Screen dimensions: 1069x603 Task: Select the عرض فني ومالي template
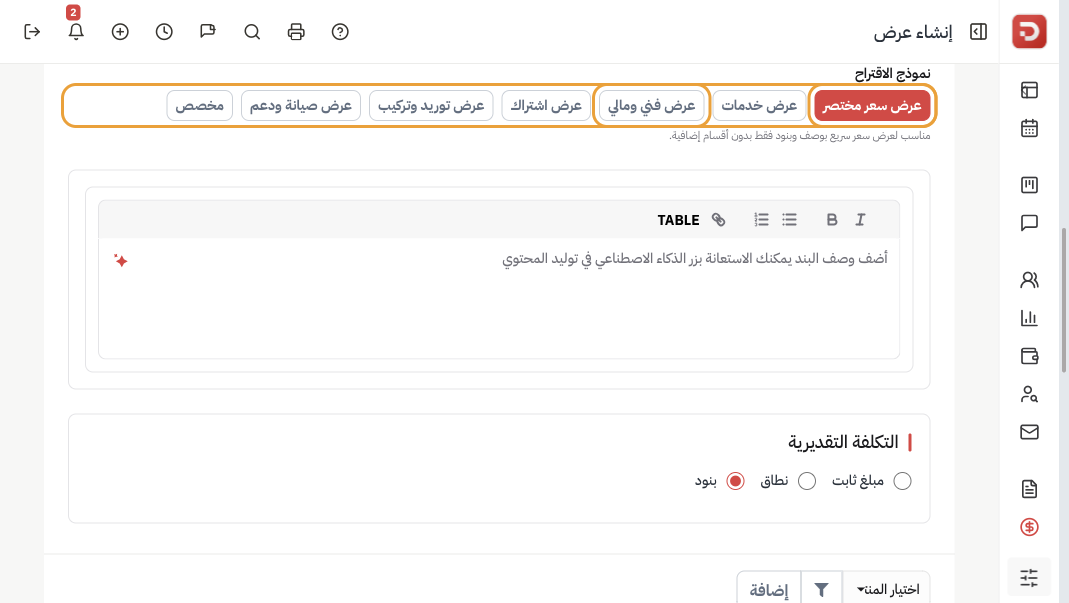(x=651, y=106)
